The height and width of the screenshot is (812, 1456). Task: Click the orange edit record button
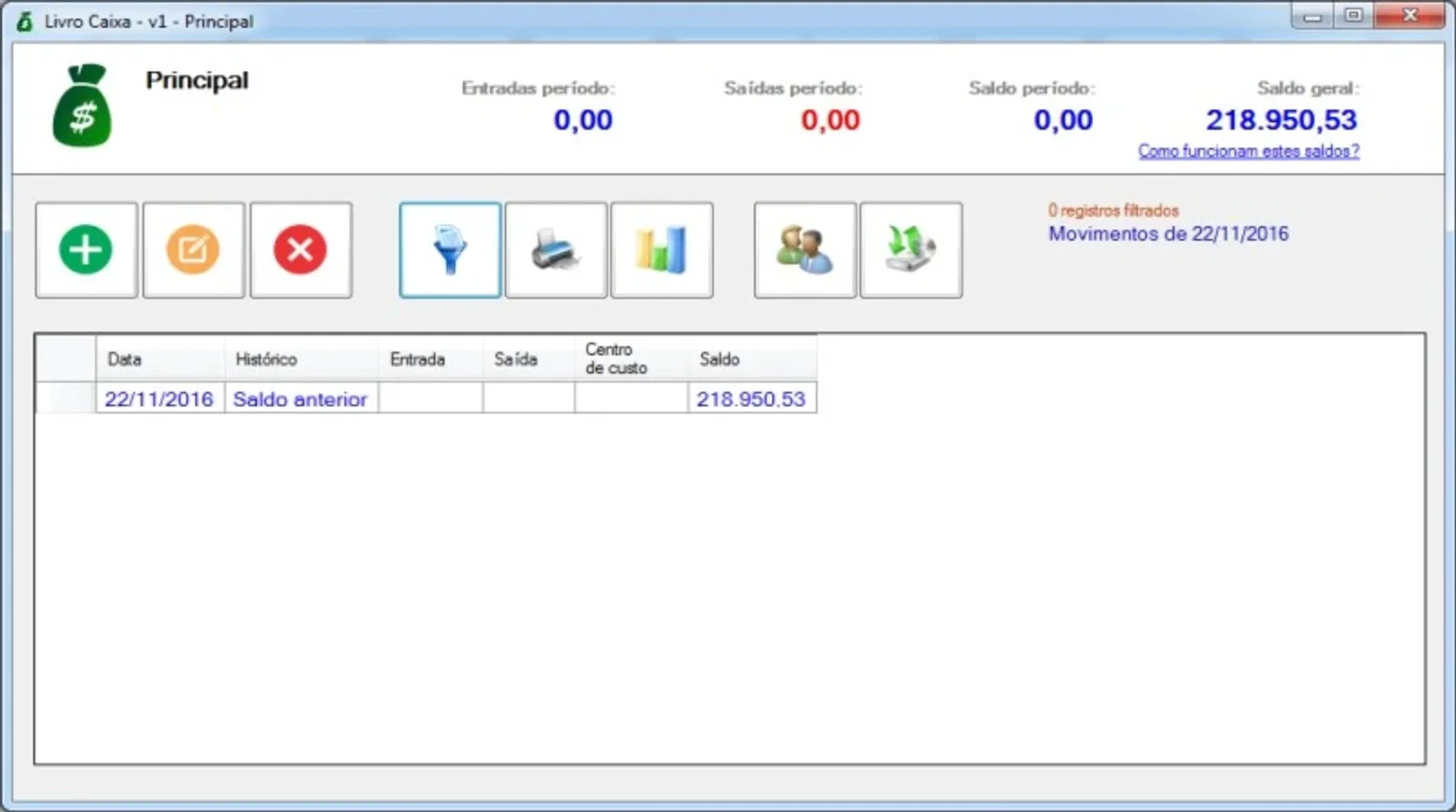pyautogui.click(x=193, y=250)
